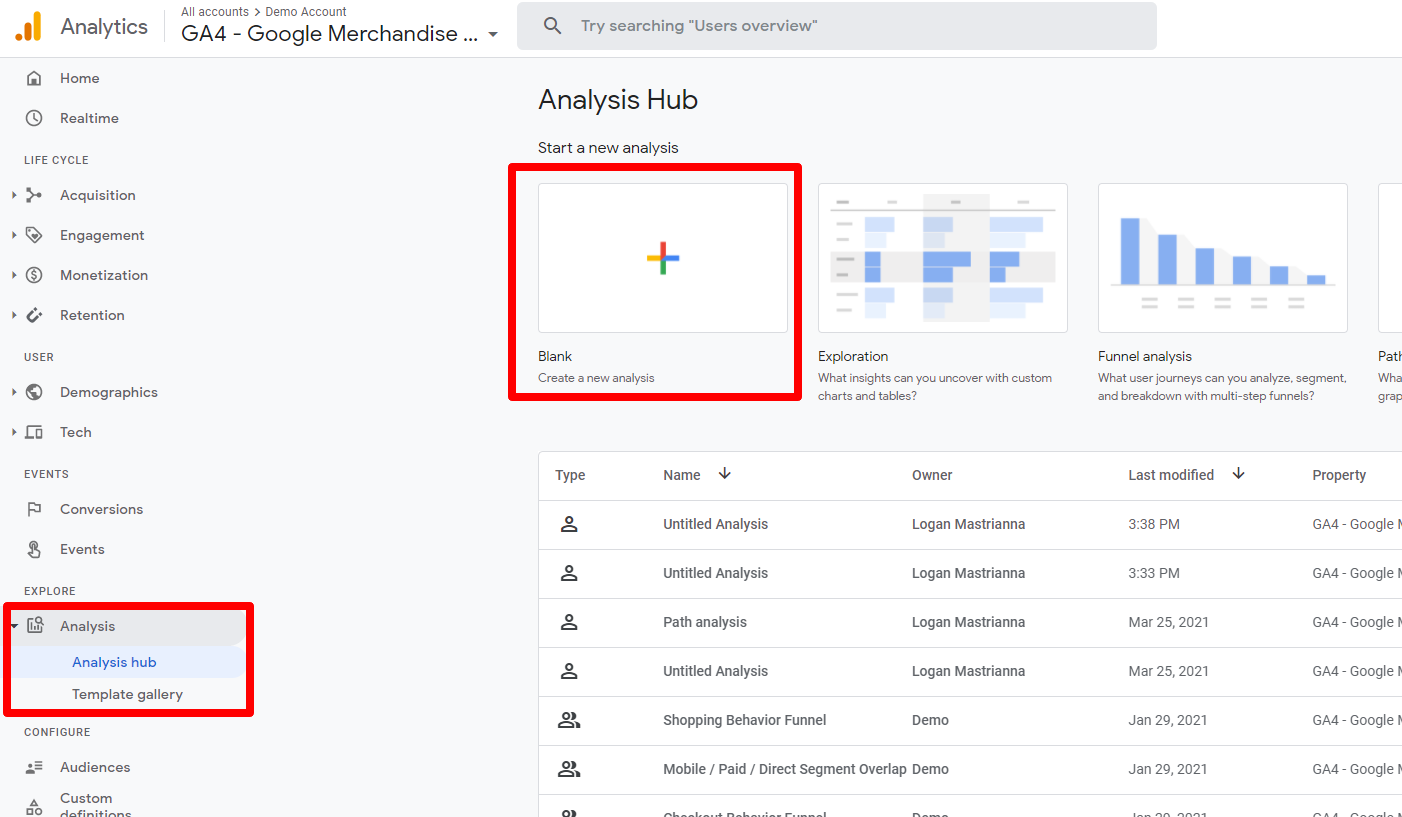Click person icon on Path analysis row
This screenshot has height=817, width=1402.
click(569, 622)
